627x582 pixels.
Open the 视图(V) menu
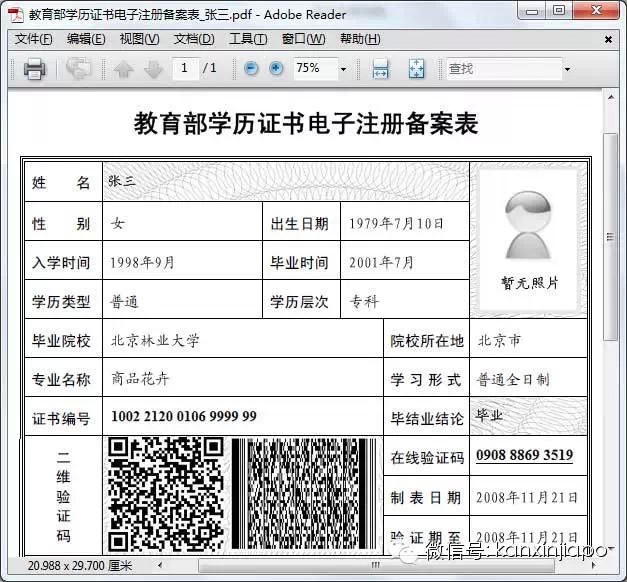tap(139, 40)
